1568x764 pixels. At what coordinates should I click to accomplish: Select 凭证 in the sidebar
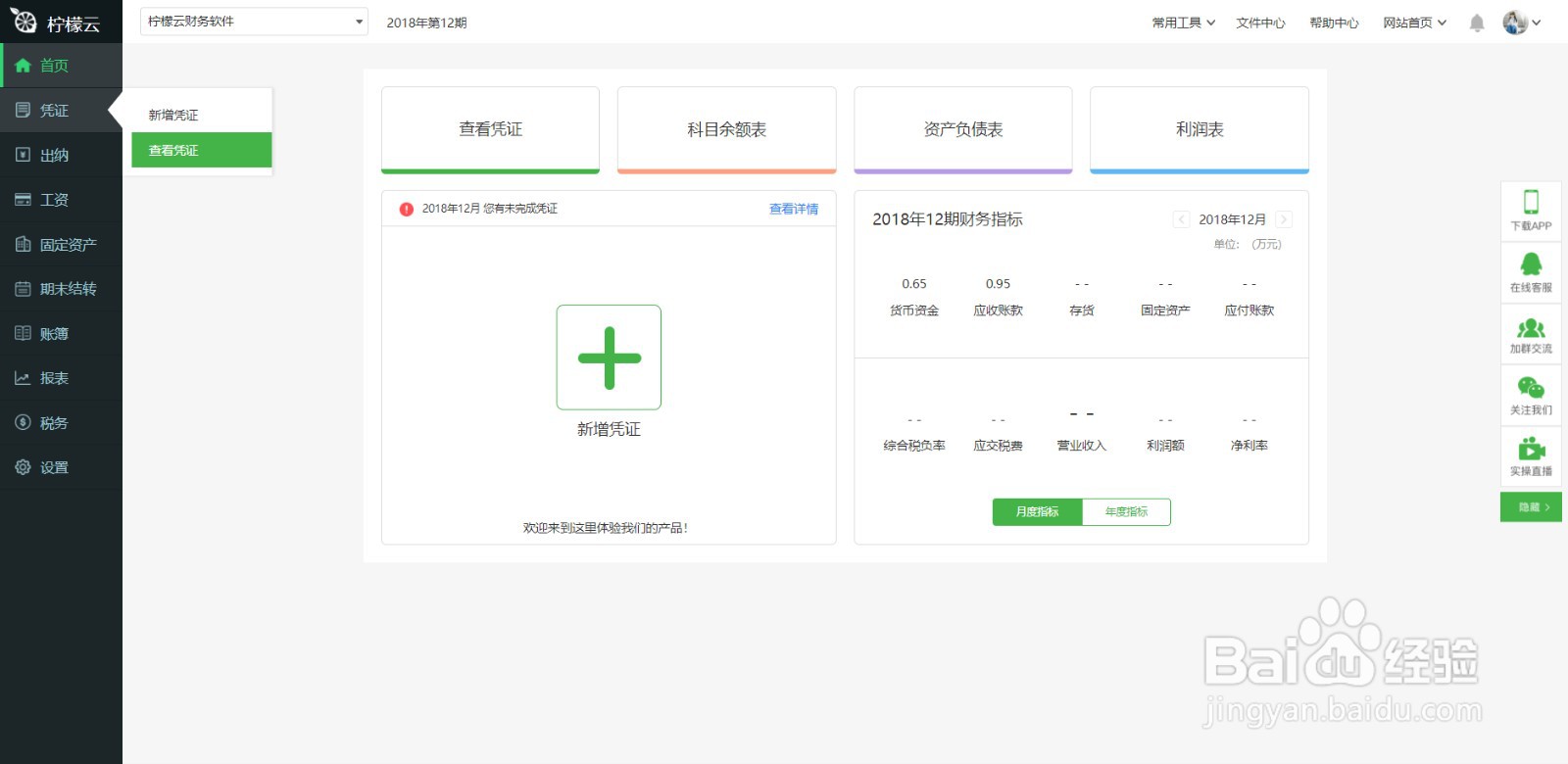[61, 111]
